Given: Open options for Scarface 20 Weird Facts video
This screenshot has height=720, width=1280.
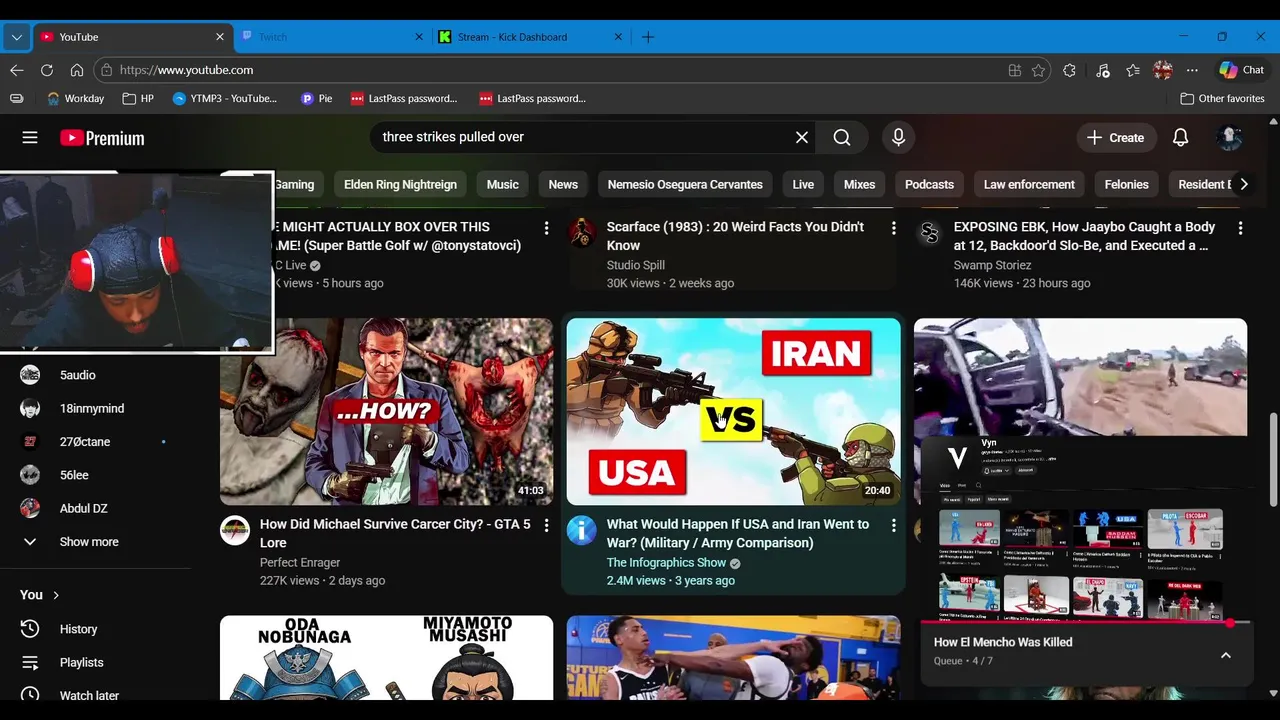Looking at the screenshot, I should coord(893,228).
